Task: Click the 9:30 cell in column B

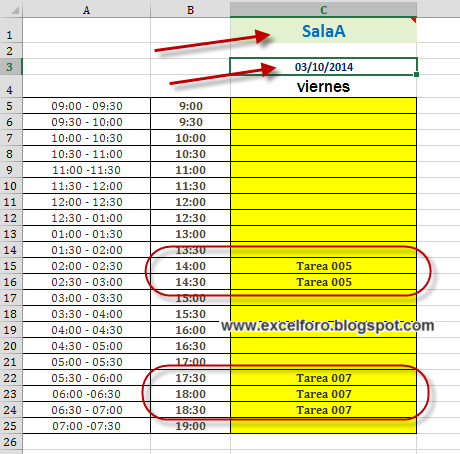Action: point(190,122)
